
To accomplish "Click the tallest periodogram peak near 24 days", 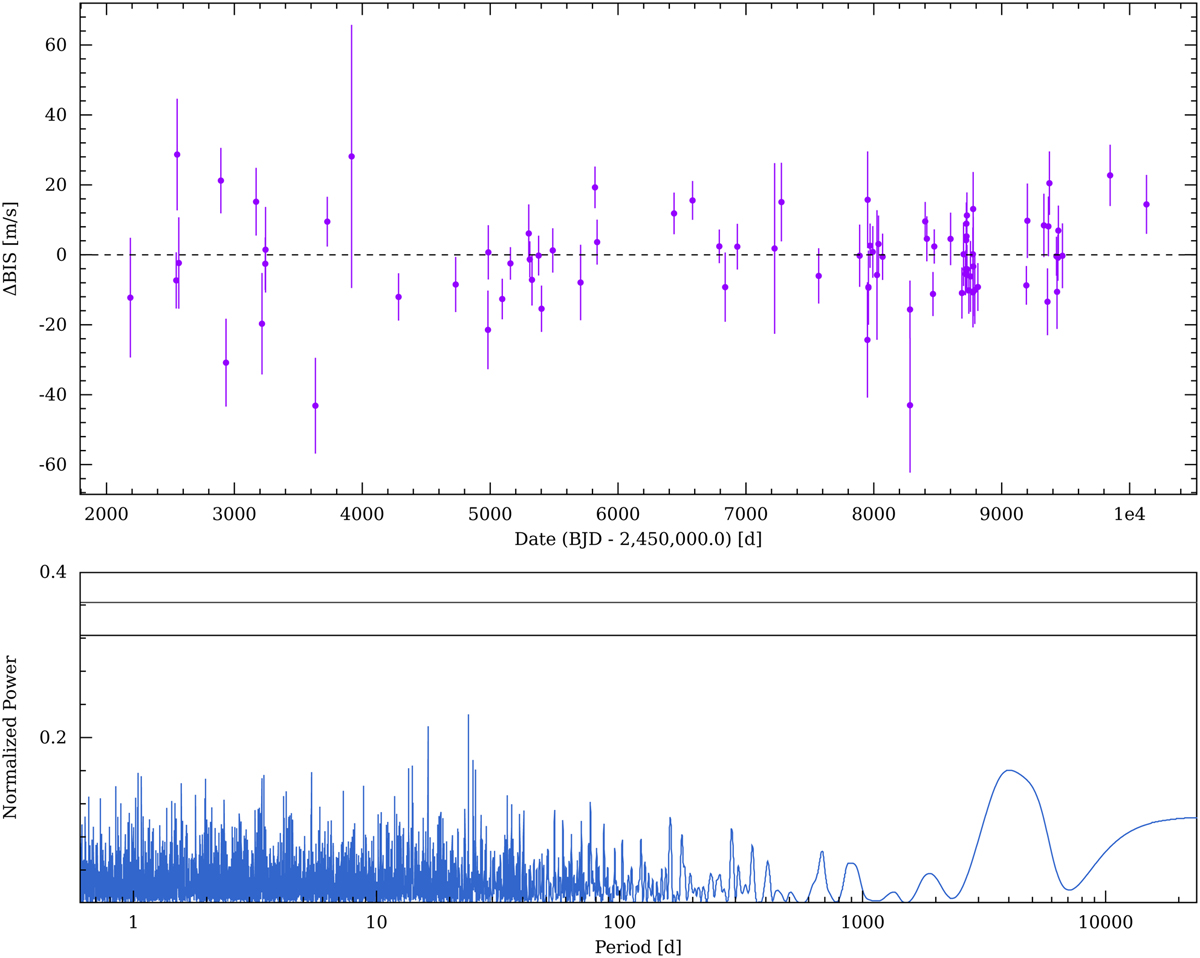I will (x=467, y=716).
